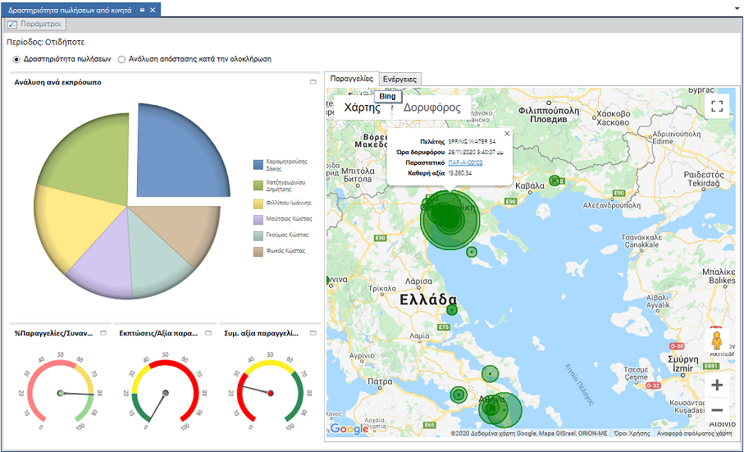The image size is (744, 452).
Task: Click the large green Thessaloniki map bubble
Action: (x=450, y=220)
